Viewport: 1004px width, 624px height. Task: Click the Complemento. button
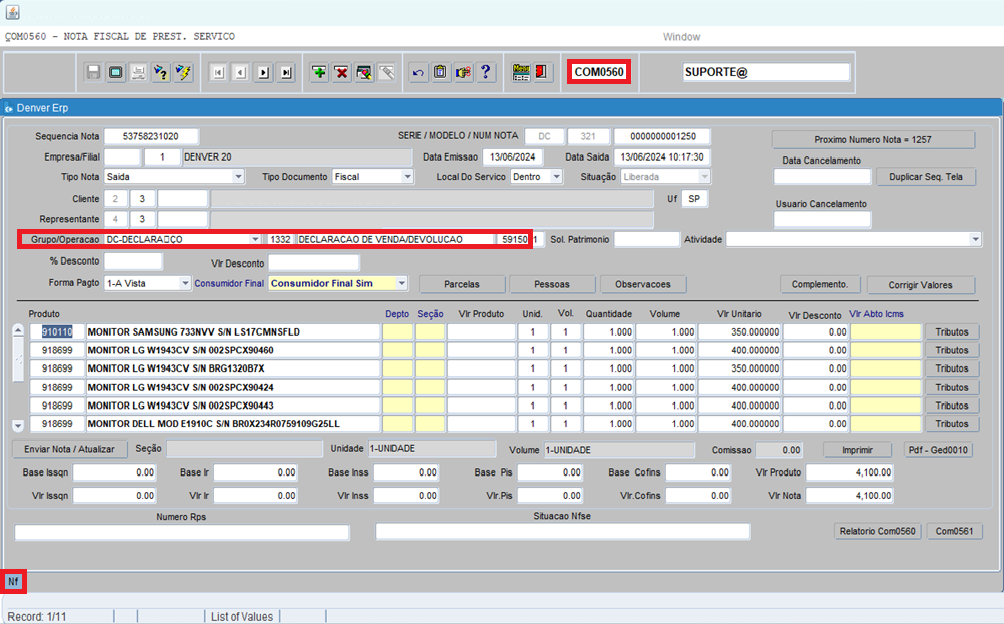[820, 284]
